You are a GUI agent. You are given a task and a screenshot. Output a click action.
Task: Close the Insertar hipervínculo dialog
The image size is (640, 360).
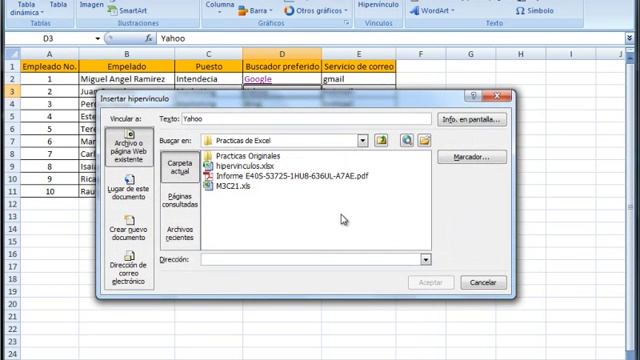pos(496,96)
